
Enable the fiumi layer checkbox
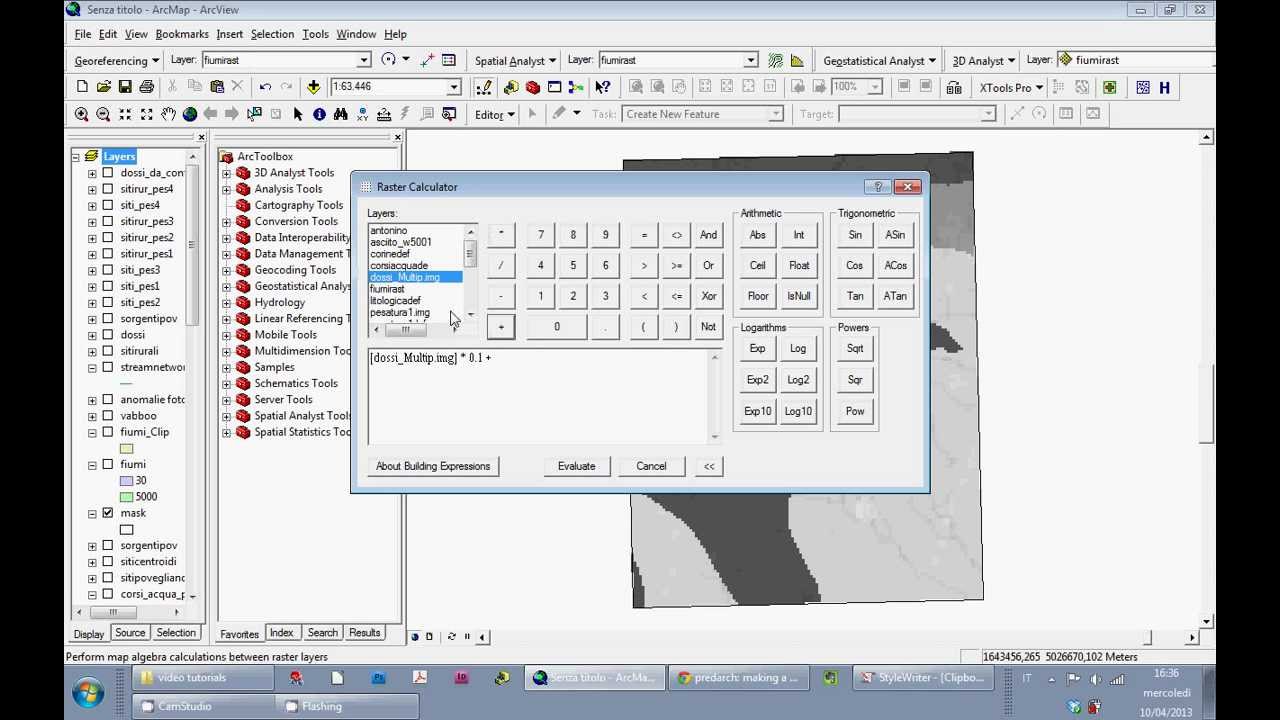pyautogui.click(x=108, y=464)
